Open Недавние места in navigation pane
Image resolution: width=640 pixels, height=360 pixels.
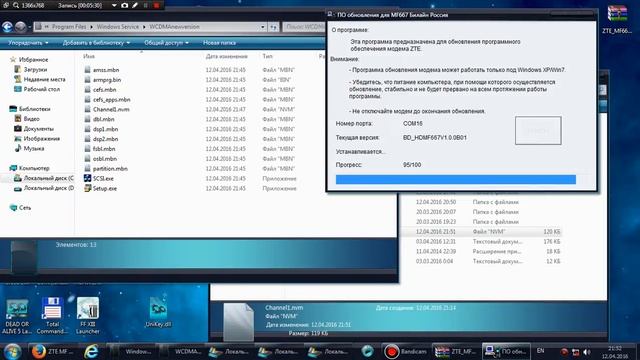coord(44,79)
